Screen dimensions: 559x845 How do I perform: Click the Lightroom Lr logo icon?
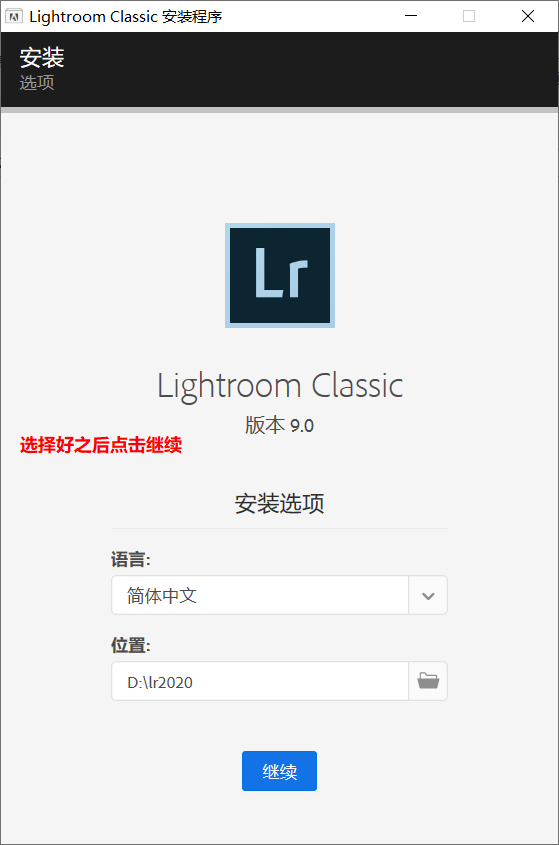click(x=280, y=275)
